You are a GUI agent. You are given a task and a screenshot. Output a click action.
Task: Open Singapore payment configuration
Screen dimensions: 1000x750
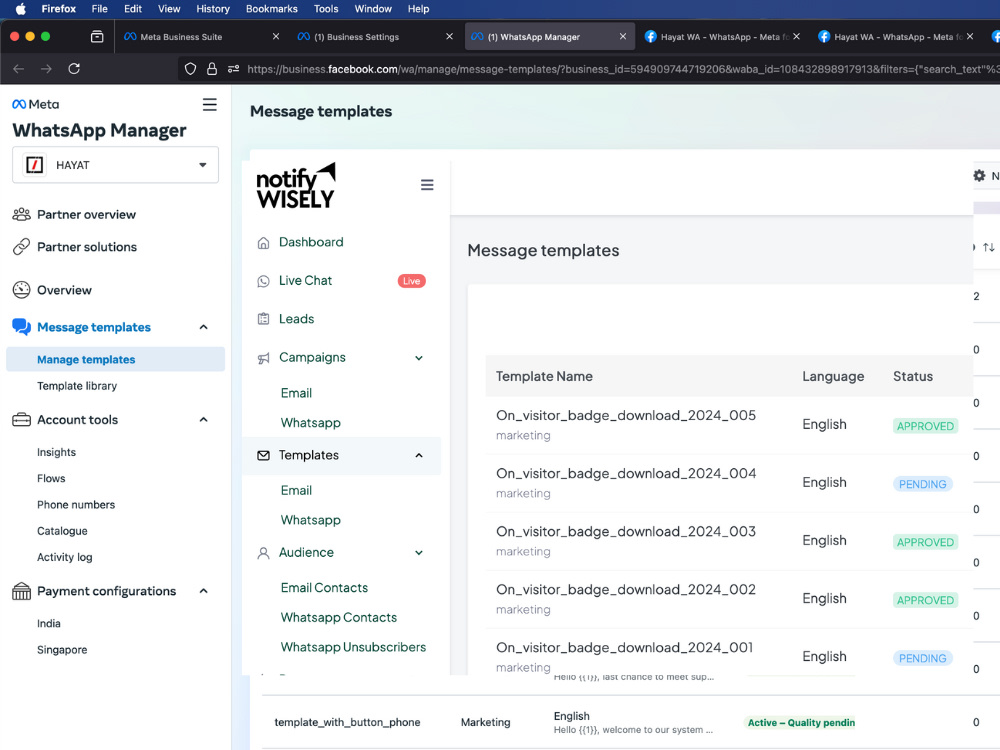62,650
